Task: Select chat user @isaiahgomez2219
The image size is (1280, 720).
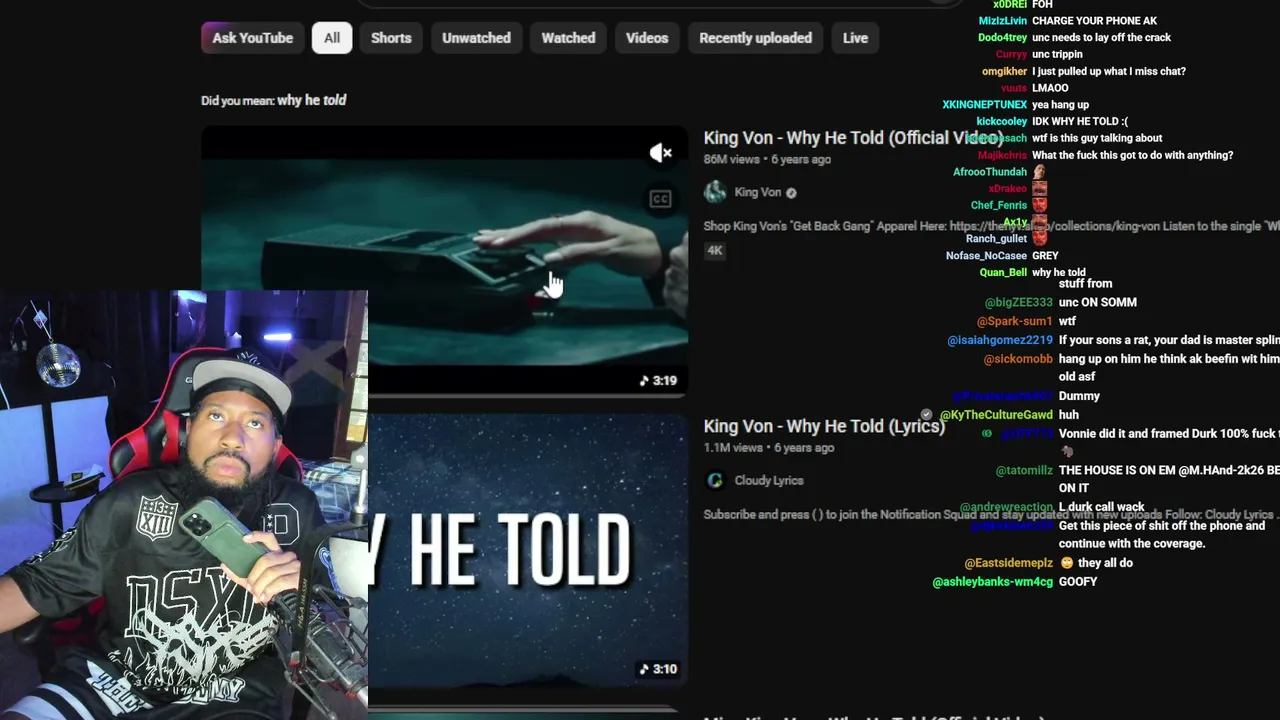Action: pyautogui.click(x=1000, y=340)
